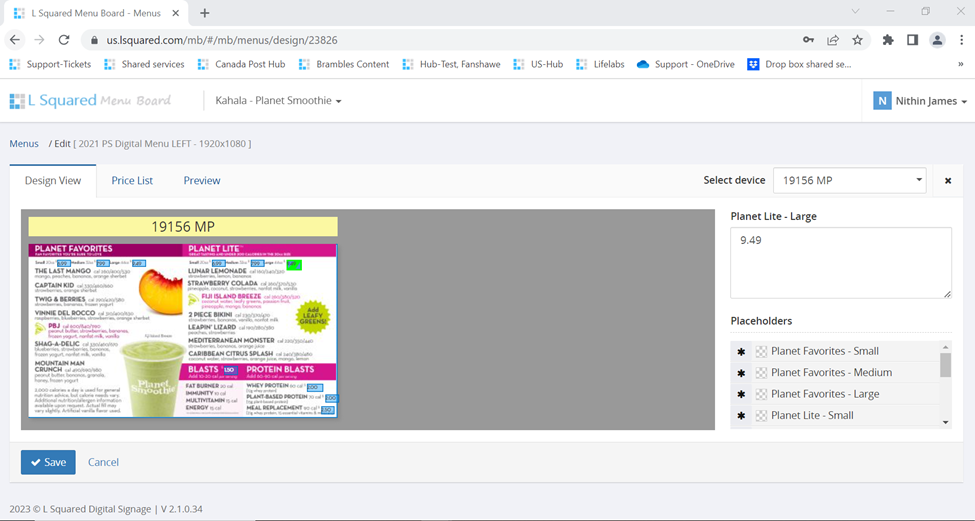Navigate to the Menus breadcrumb link

point(24,144)
